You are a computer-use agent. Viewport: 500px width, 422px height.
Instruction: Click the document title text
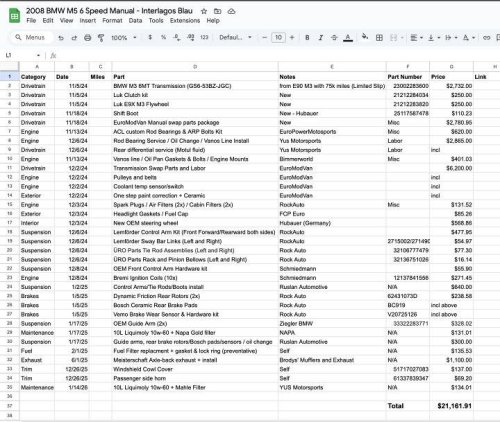109,11
